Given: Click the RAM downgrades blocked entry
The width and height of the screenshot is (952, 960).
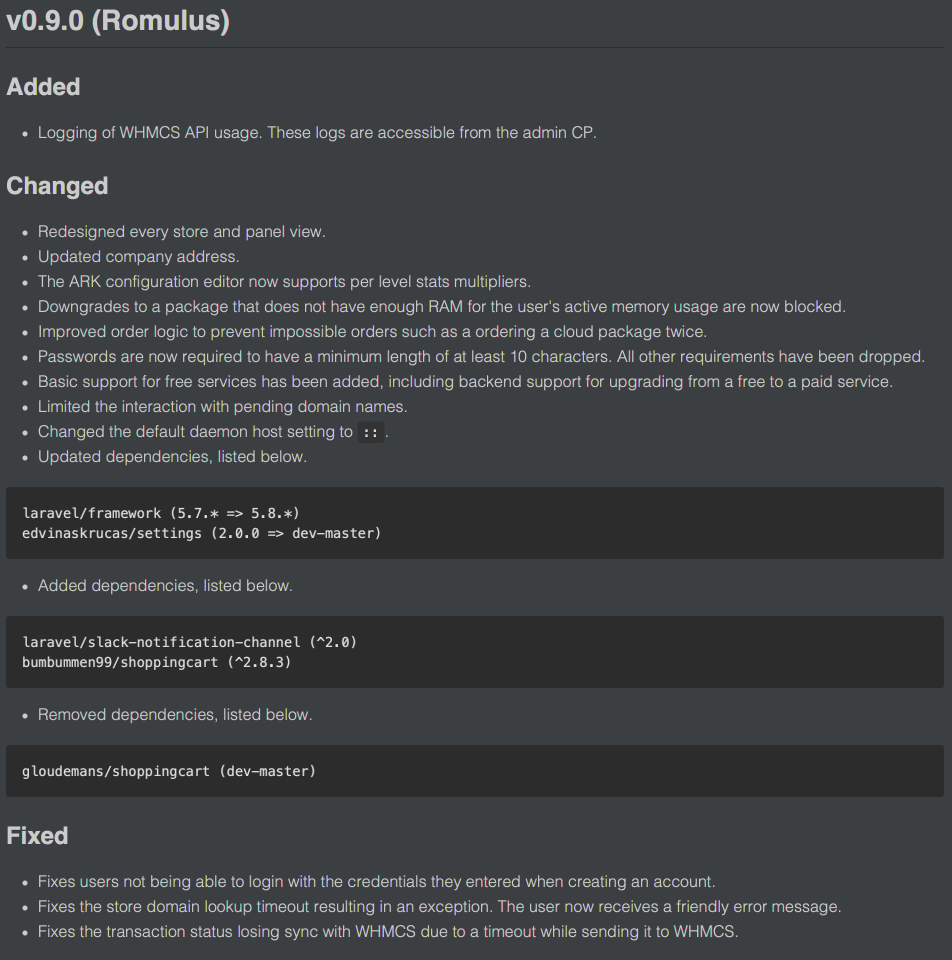Looking at the screenshot, I should (441, 307).
